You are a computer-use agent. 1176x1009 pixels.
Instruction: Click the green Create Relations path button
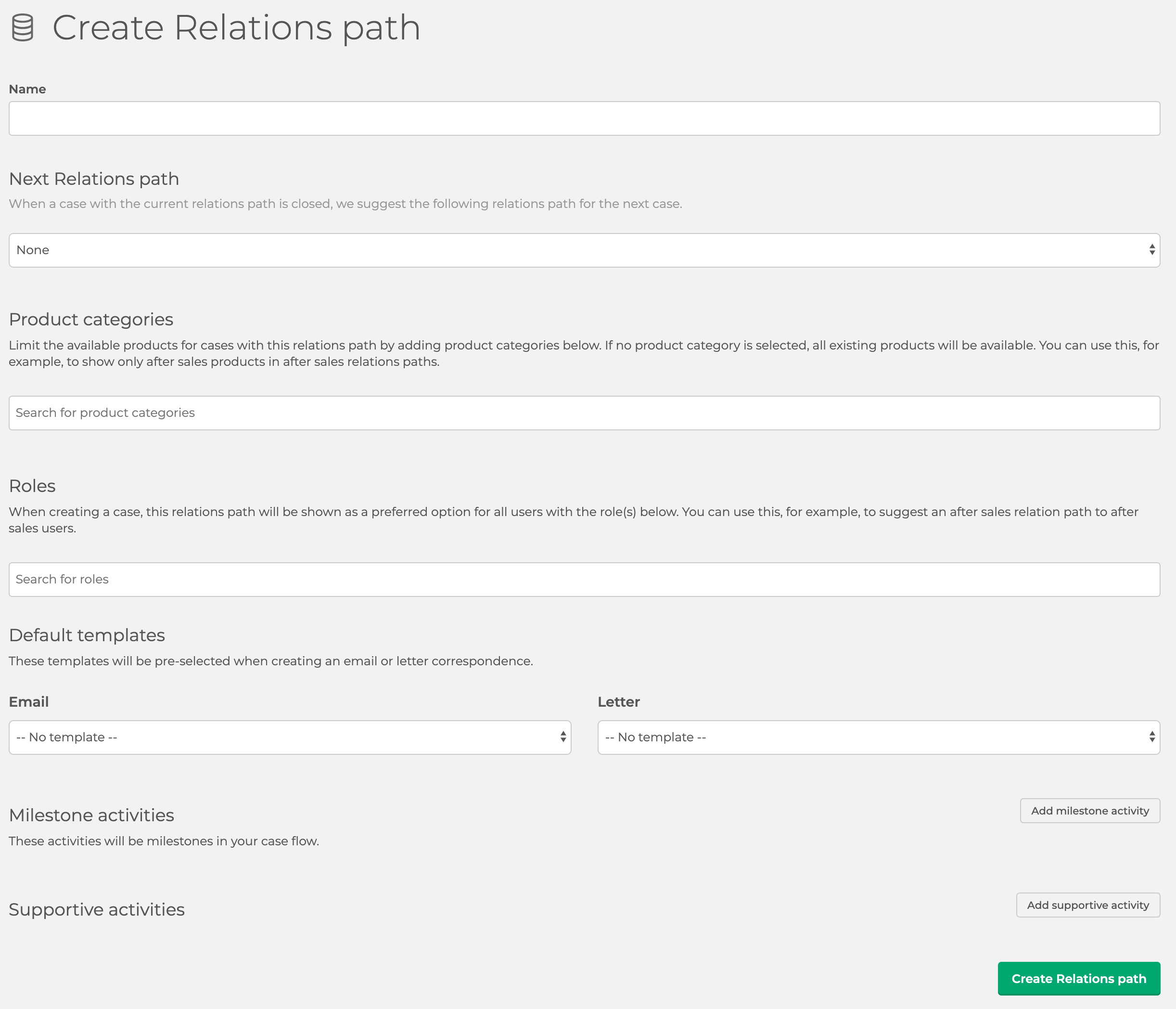(x=1079, y=979)
